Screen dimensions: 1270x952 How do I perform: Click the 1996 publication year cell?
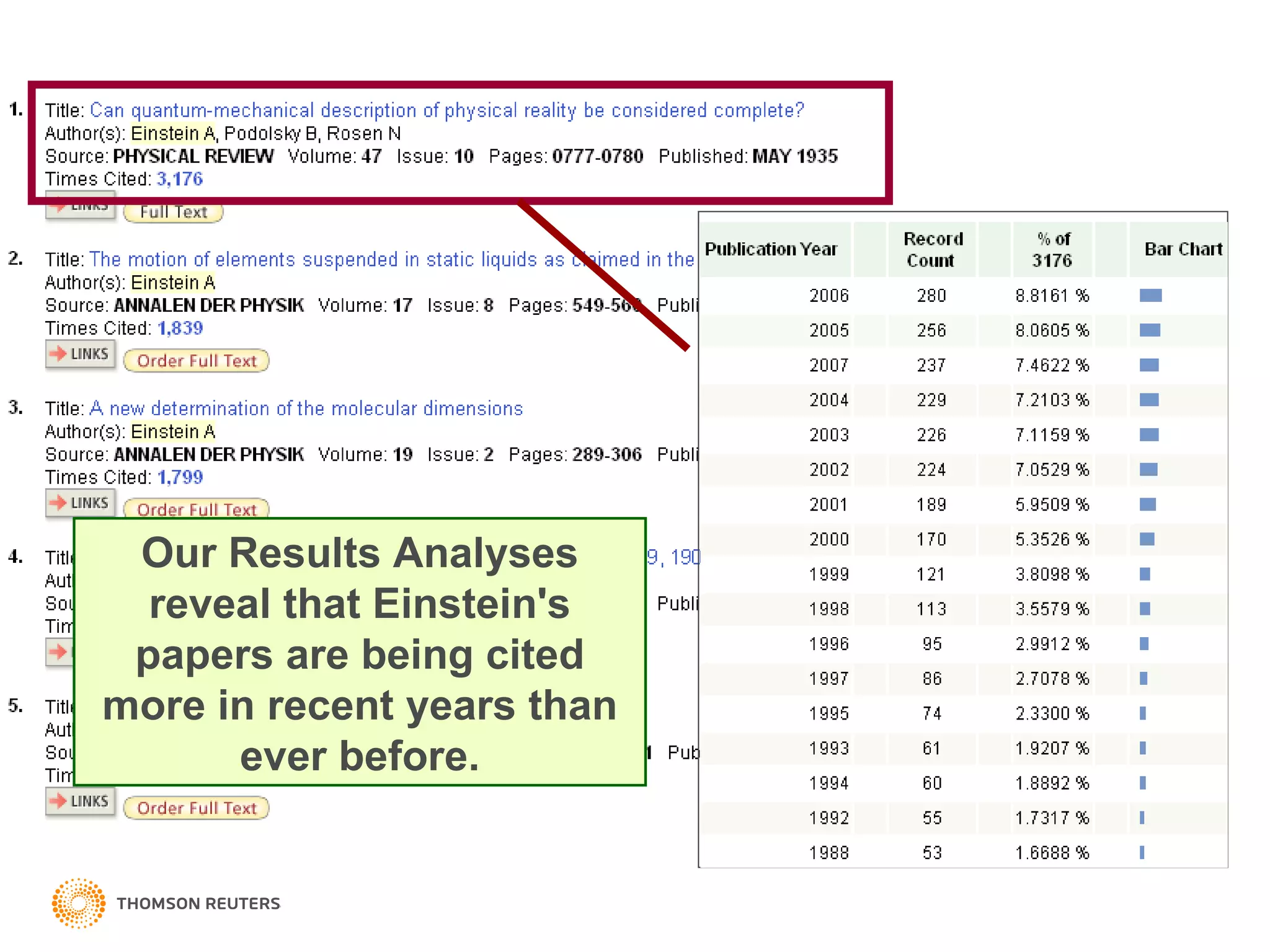829,644
